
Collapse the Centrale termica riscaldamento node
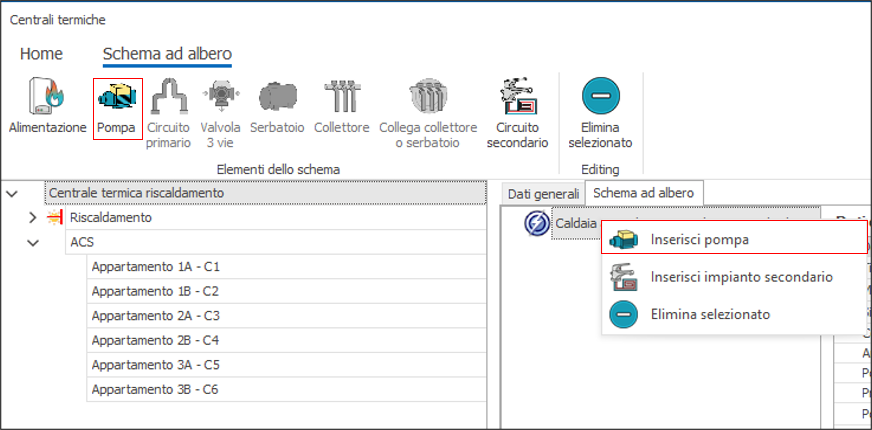point(12,193)
